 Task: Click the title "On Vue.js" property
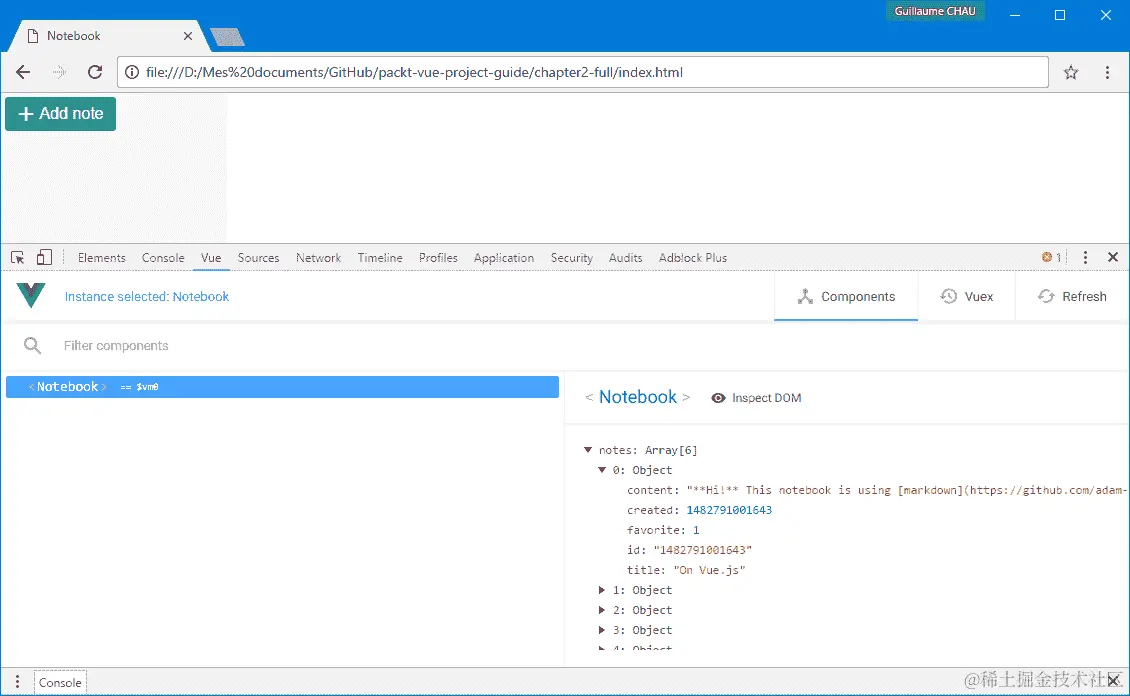coord(686,570)
